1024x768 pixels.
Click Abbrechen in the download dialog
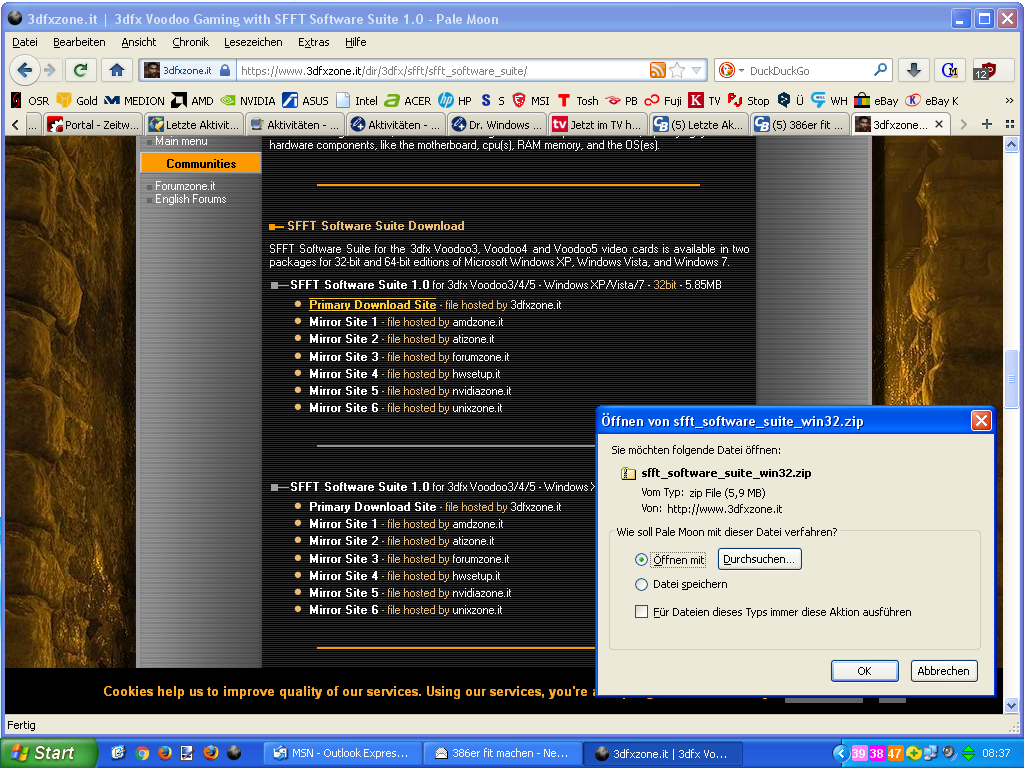[944, 671]
